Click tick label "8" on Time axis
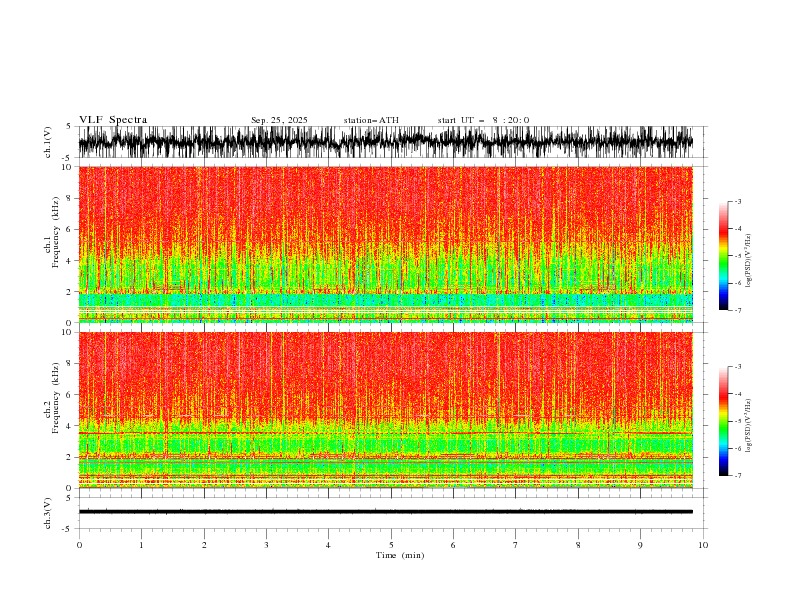 point(578,545)
